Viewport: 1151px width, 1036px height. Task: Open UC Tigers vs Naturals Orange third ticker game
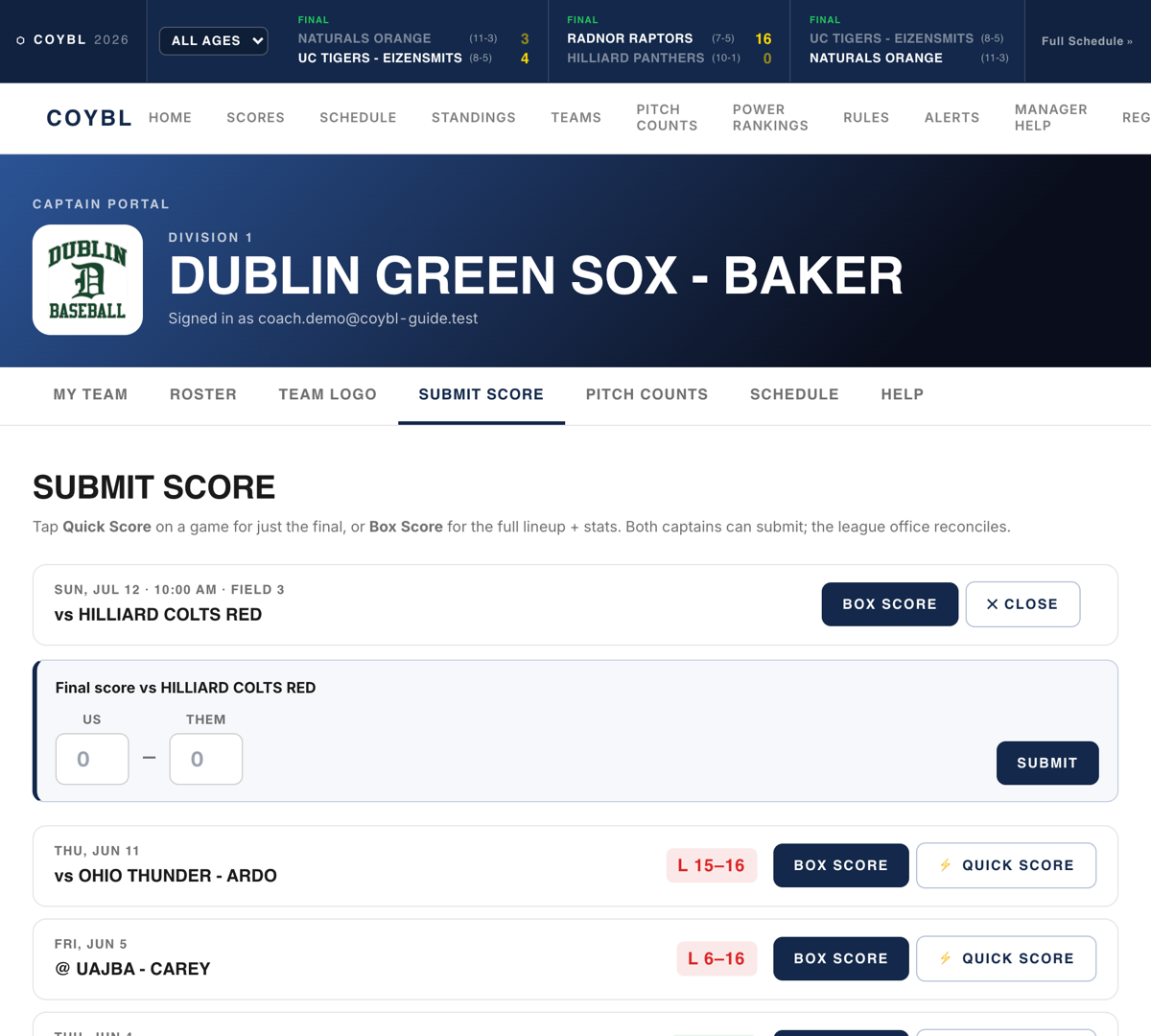(907, 41)
